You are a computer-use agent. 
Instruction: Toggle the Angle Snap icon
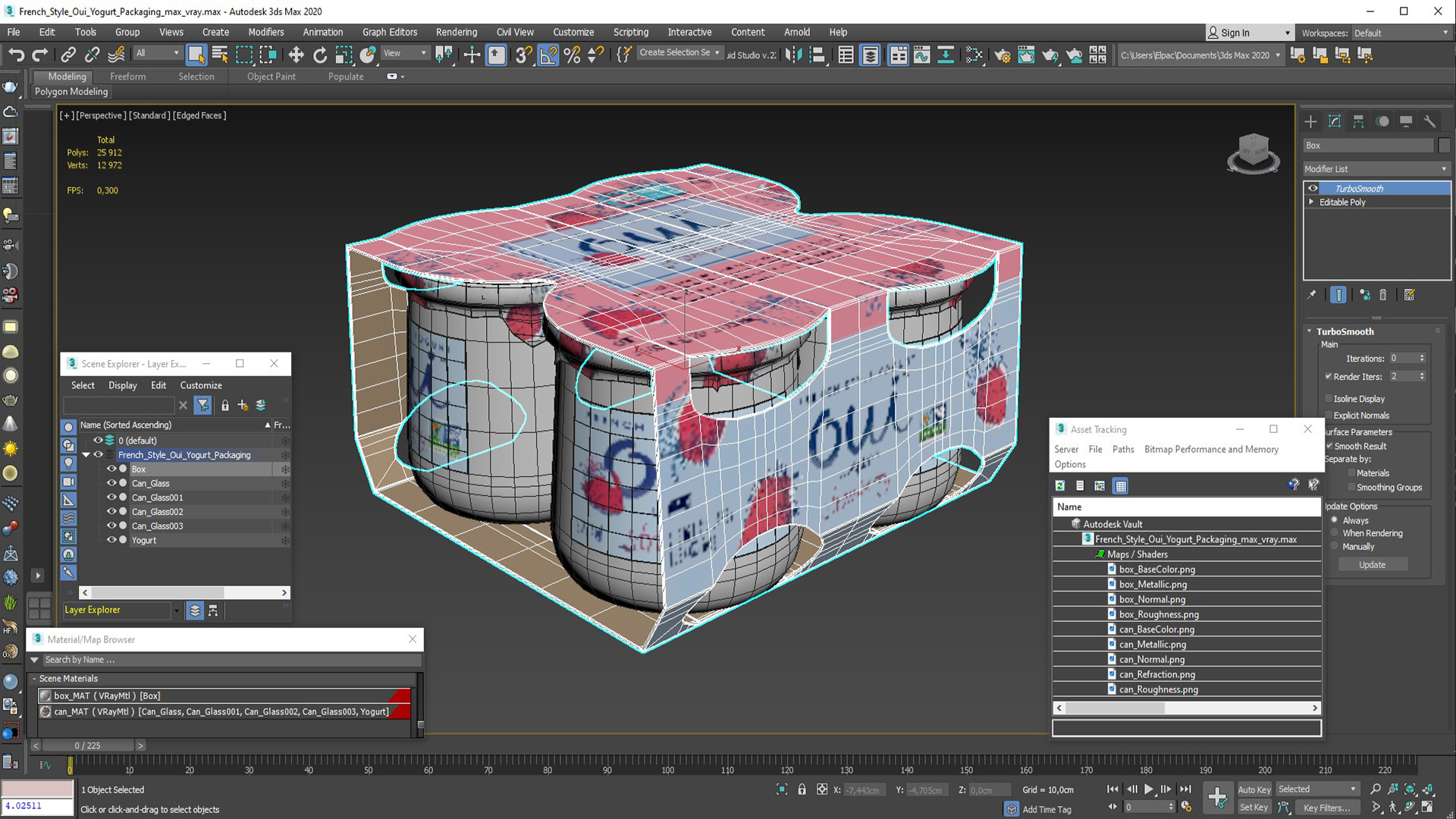548,55
